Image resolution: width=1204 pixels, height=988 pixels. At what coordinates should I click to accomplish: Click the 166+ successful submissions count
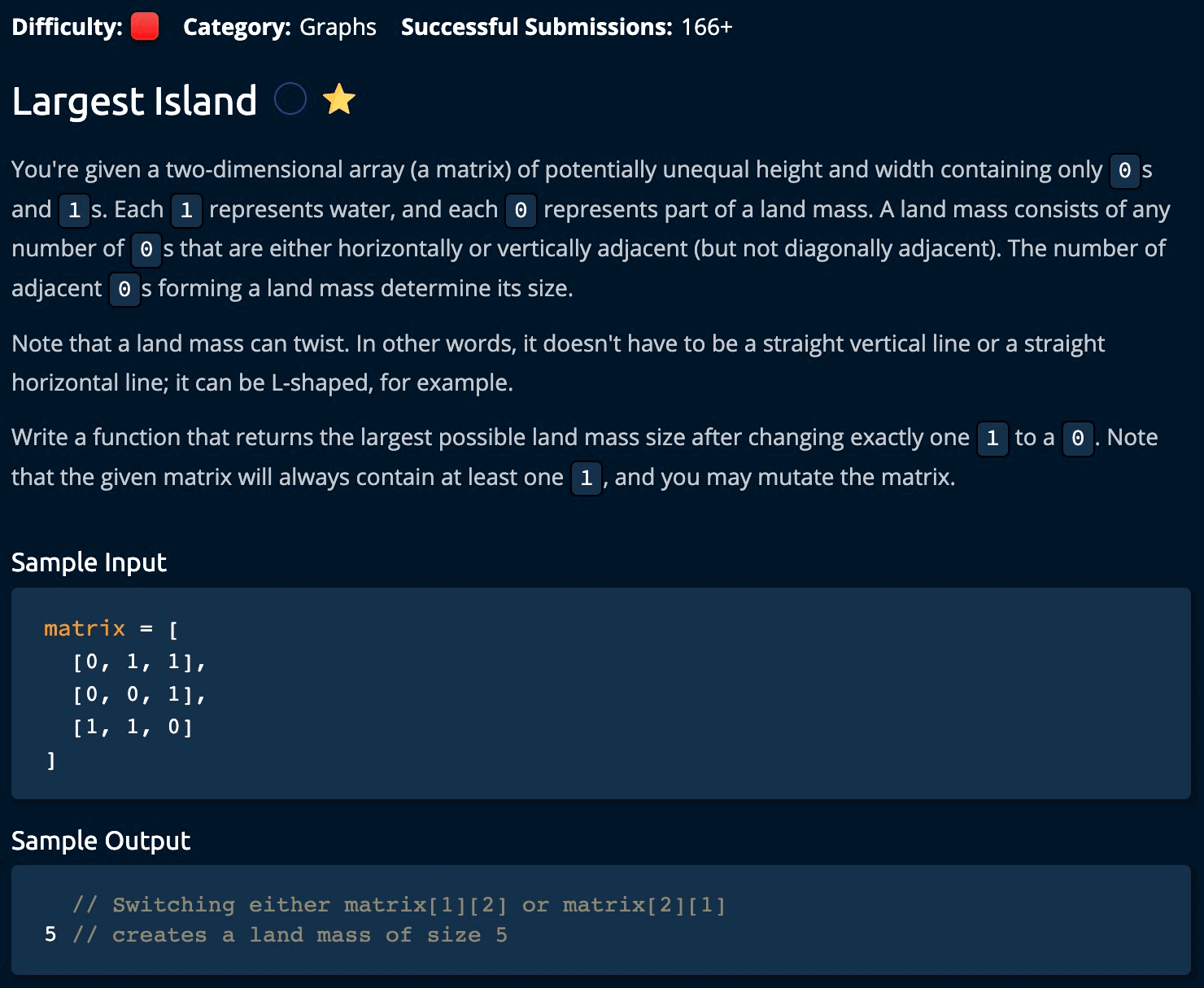pos(706,27)
